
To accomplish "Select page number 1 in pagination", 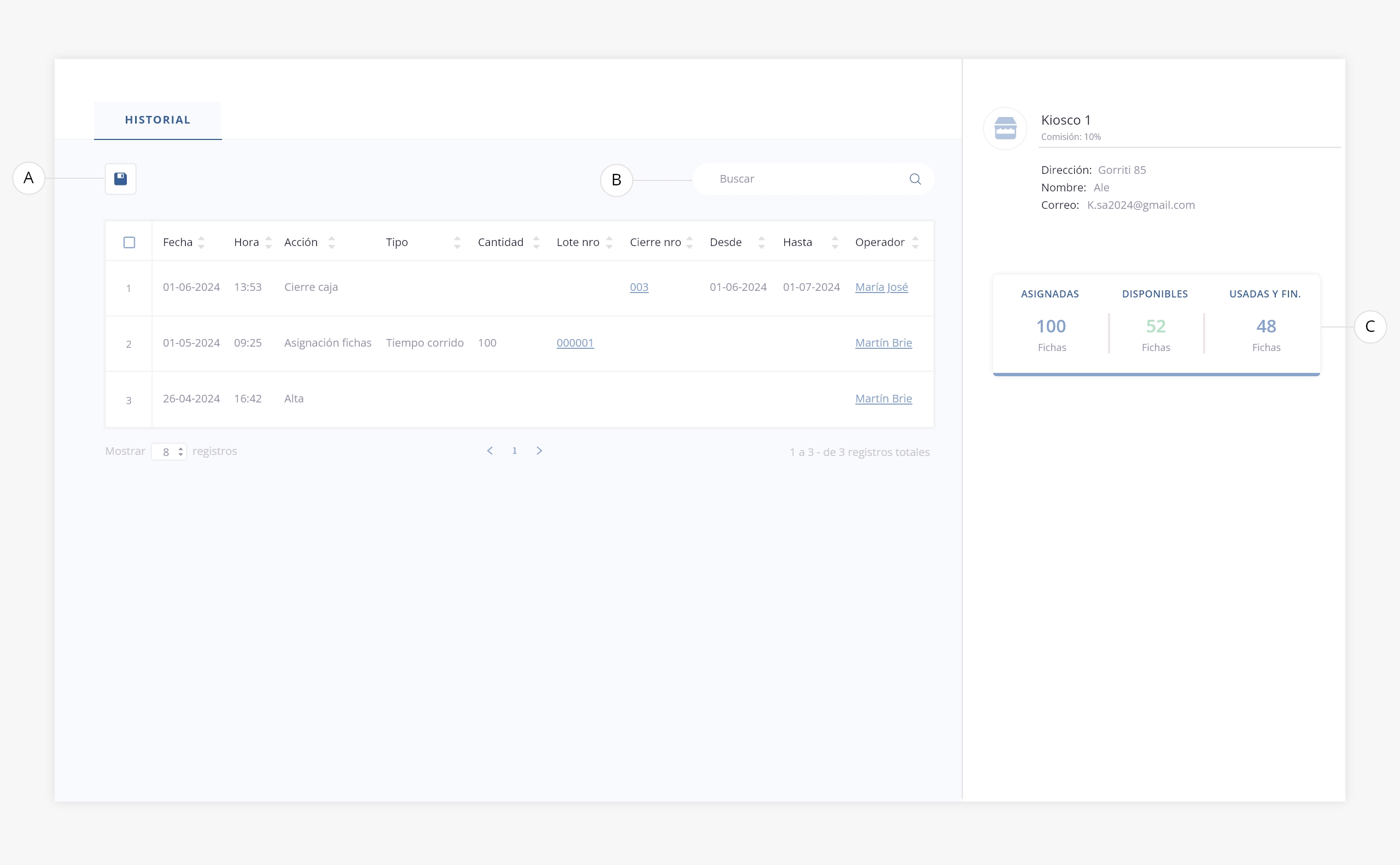I will [515, 451].
